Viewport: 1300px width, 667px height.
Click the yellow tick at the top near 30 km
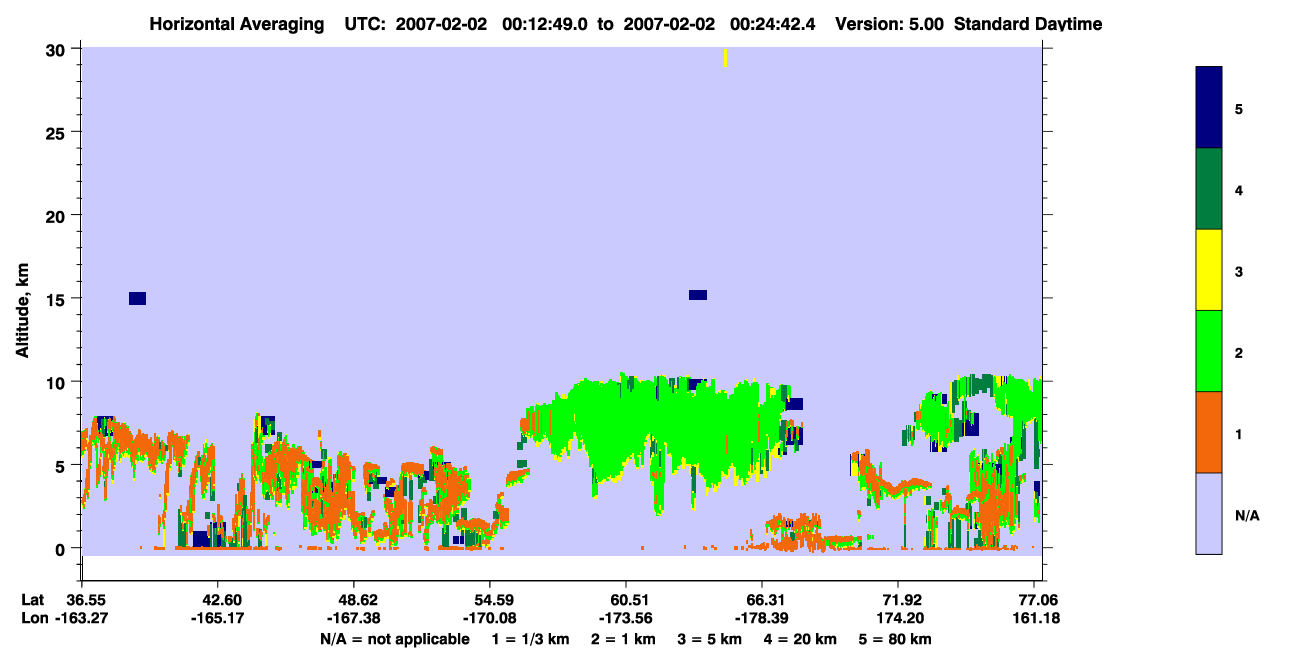click(725, 58)
